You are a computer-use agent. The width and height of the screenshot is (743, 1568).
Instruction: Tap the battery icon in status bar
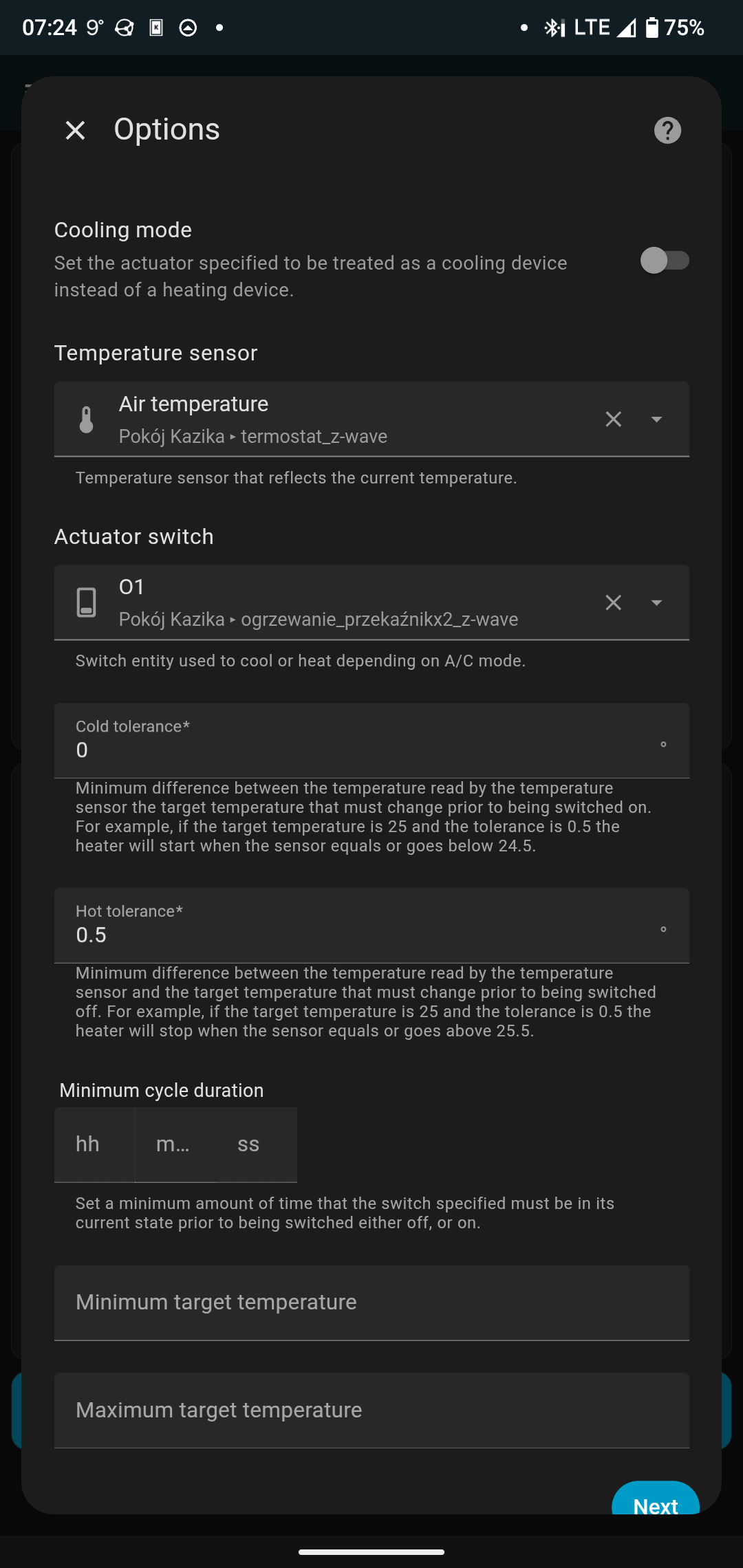tap(652, 28)
